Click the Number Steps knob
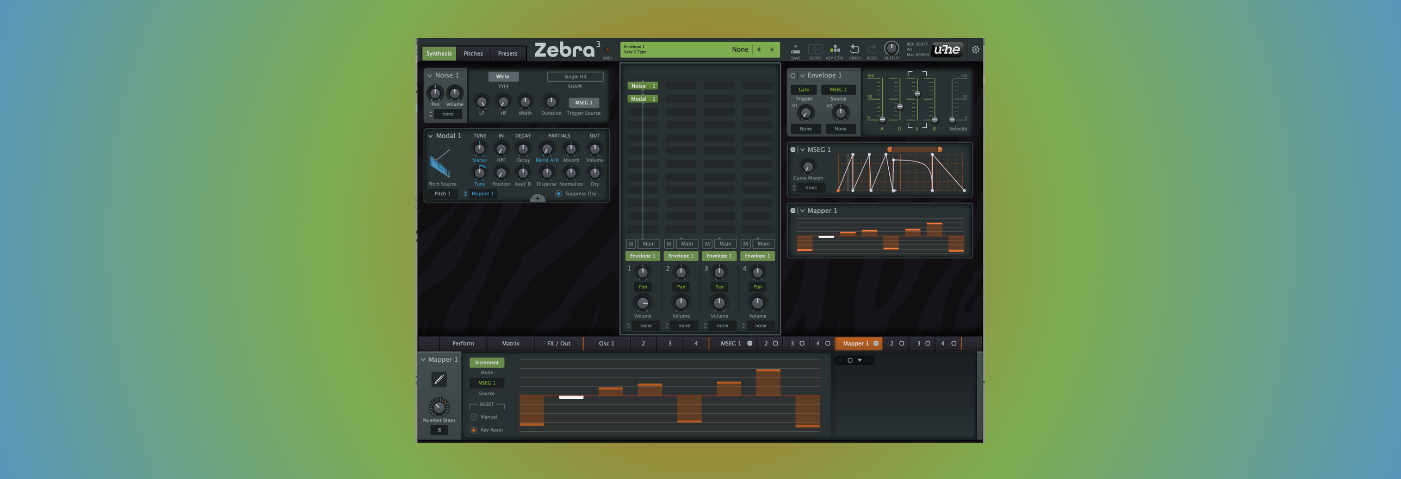 click(439, 407)
